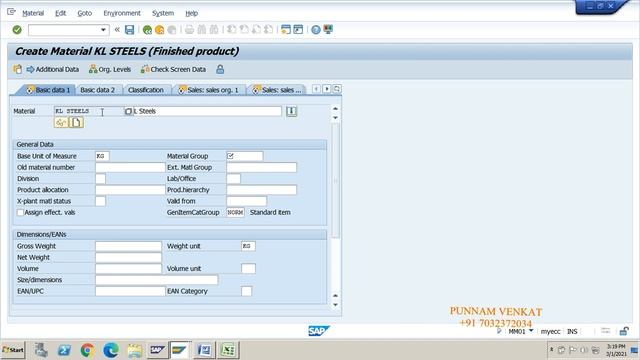Image resolution: width=640 pixels, height=360 pixels.
Task: Collapse the command field with the double-arrow
Action: (x=117, y=29)
